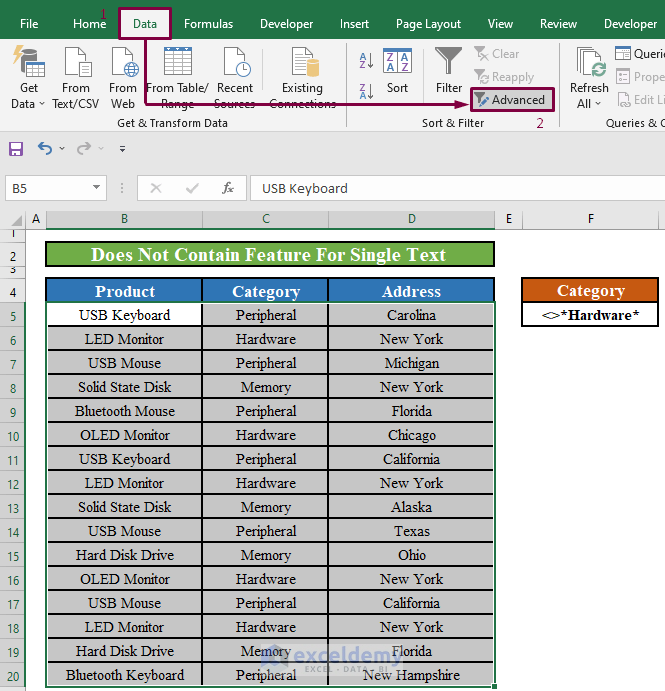Screen dimensions: 665x691
Task: Open the Get Data menu
Action: coord(29,78)
